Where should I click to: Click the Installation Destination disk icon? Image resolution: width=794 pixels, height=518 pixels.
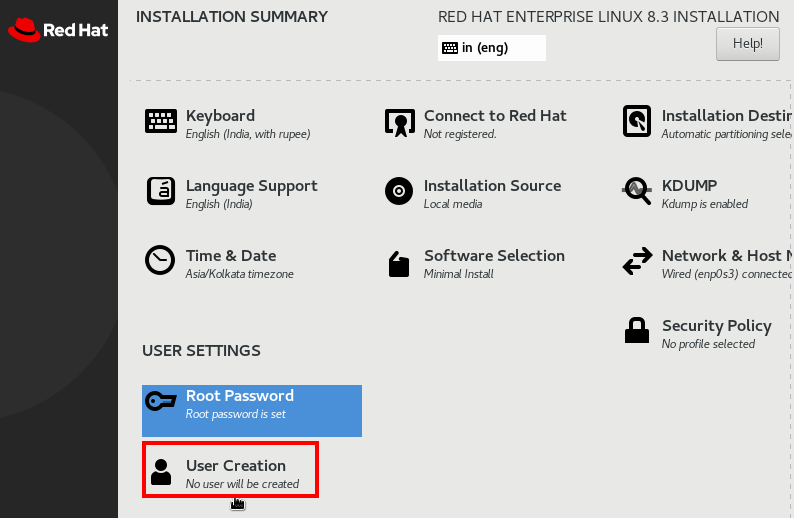coord(637,121)
